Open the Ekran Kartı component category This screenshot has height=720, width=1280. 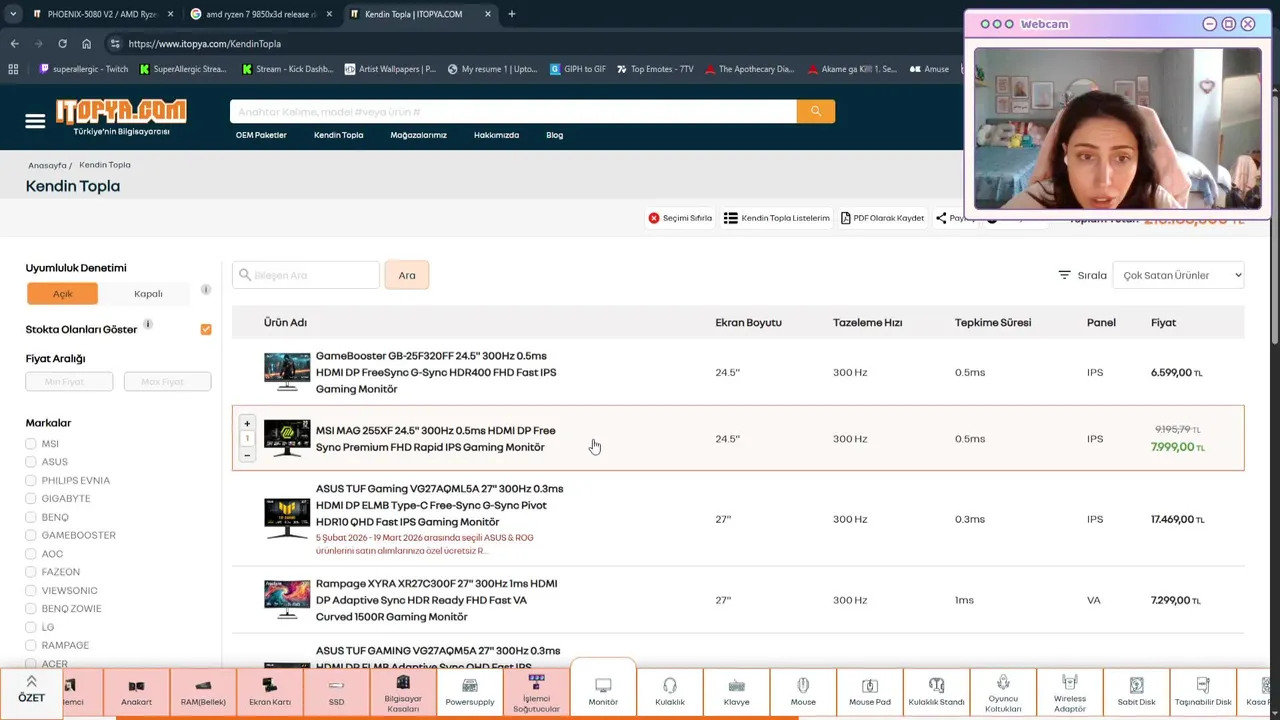pos(270,692)
